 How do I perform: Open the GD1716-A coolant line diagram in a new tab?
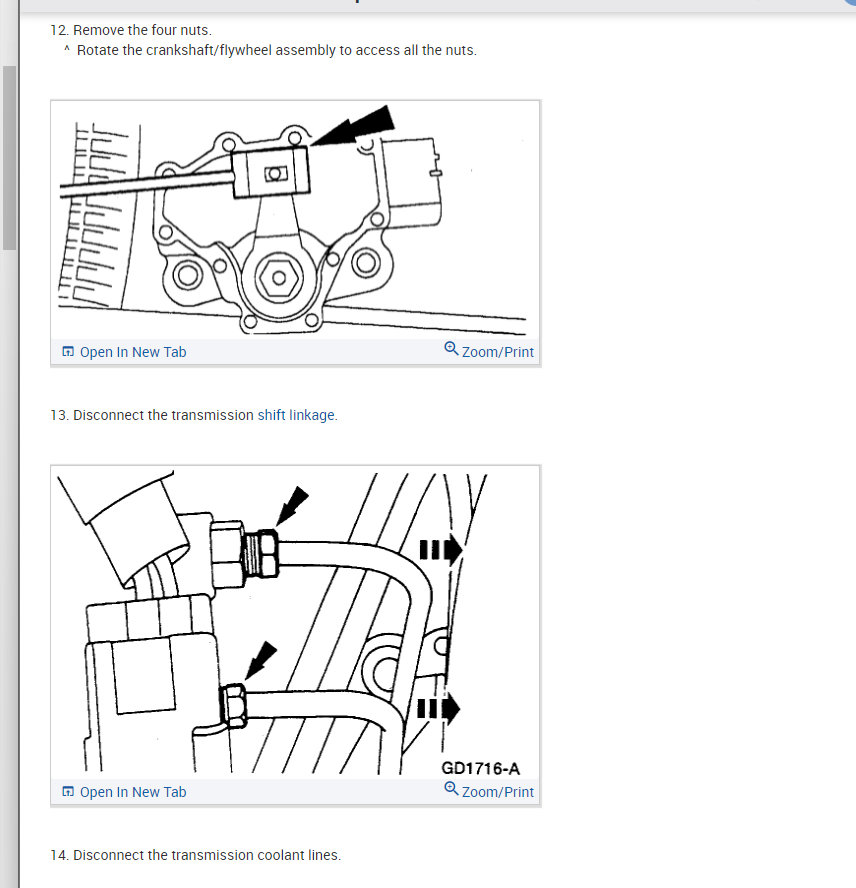click(x=133, y=792)
